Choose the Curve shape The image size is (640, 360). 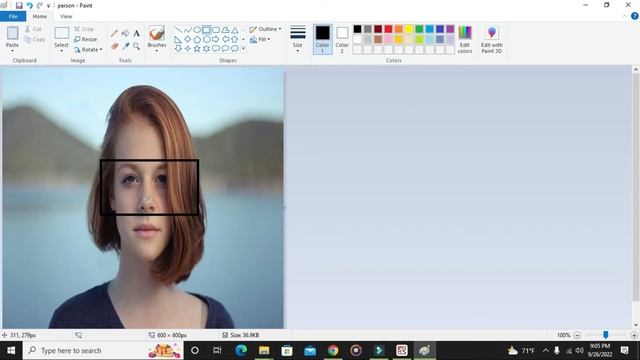click(x=188, y=30)
